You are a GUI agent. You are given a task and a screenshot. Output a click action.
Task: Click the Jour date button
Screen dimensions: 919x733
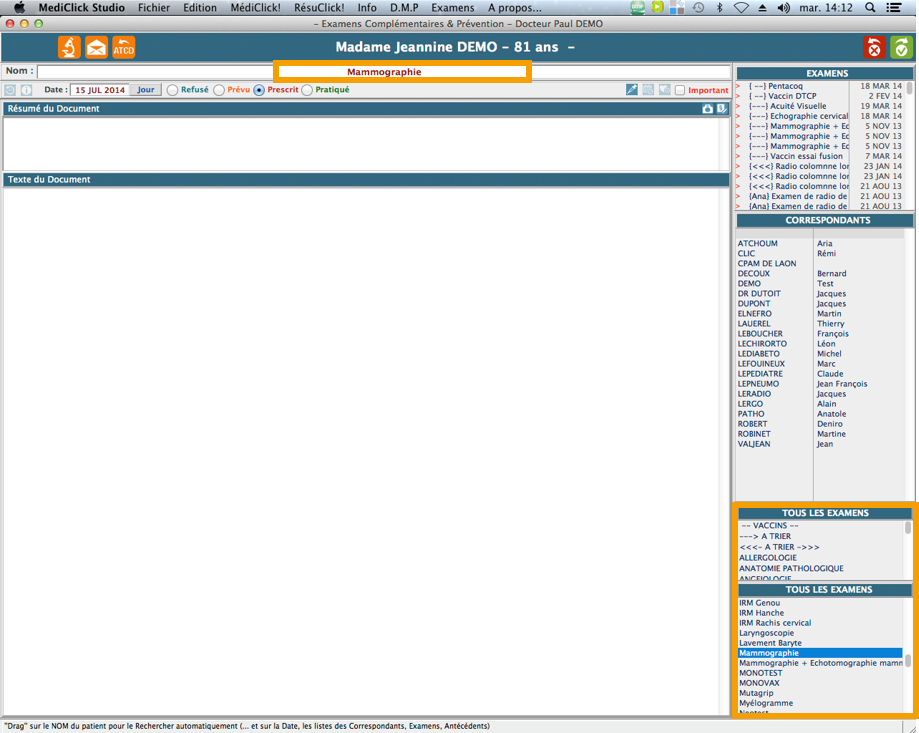click(146, 90)
